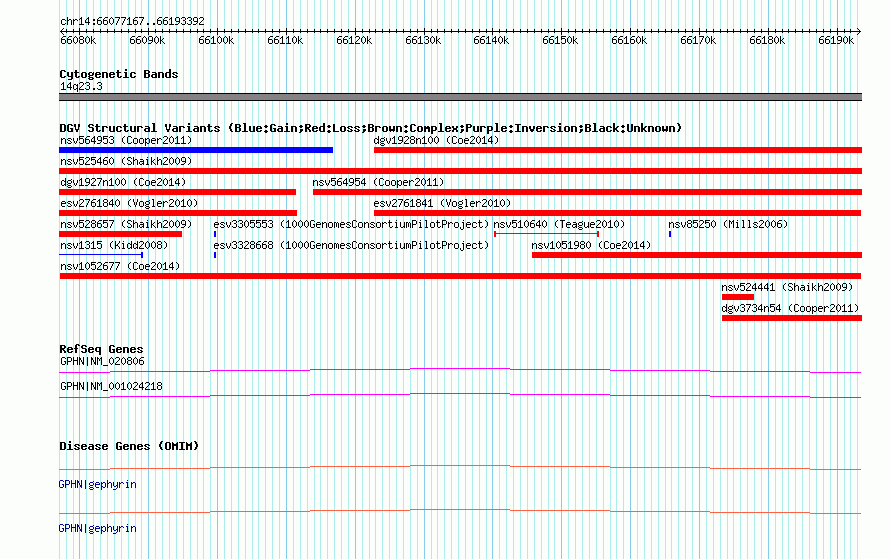Open esv3305553 1000Genomes pilot variant label
This screenshot has height=559, width=890.
351,224
